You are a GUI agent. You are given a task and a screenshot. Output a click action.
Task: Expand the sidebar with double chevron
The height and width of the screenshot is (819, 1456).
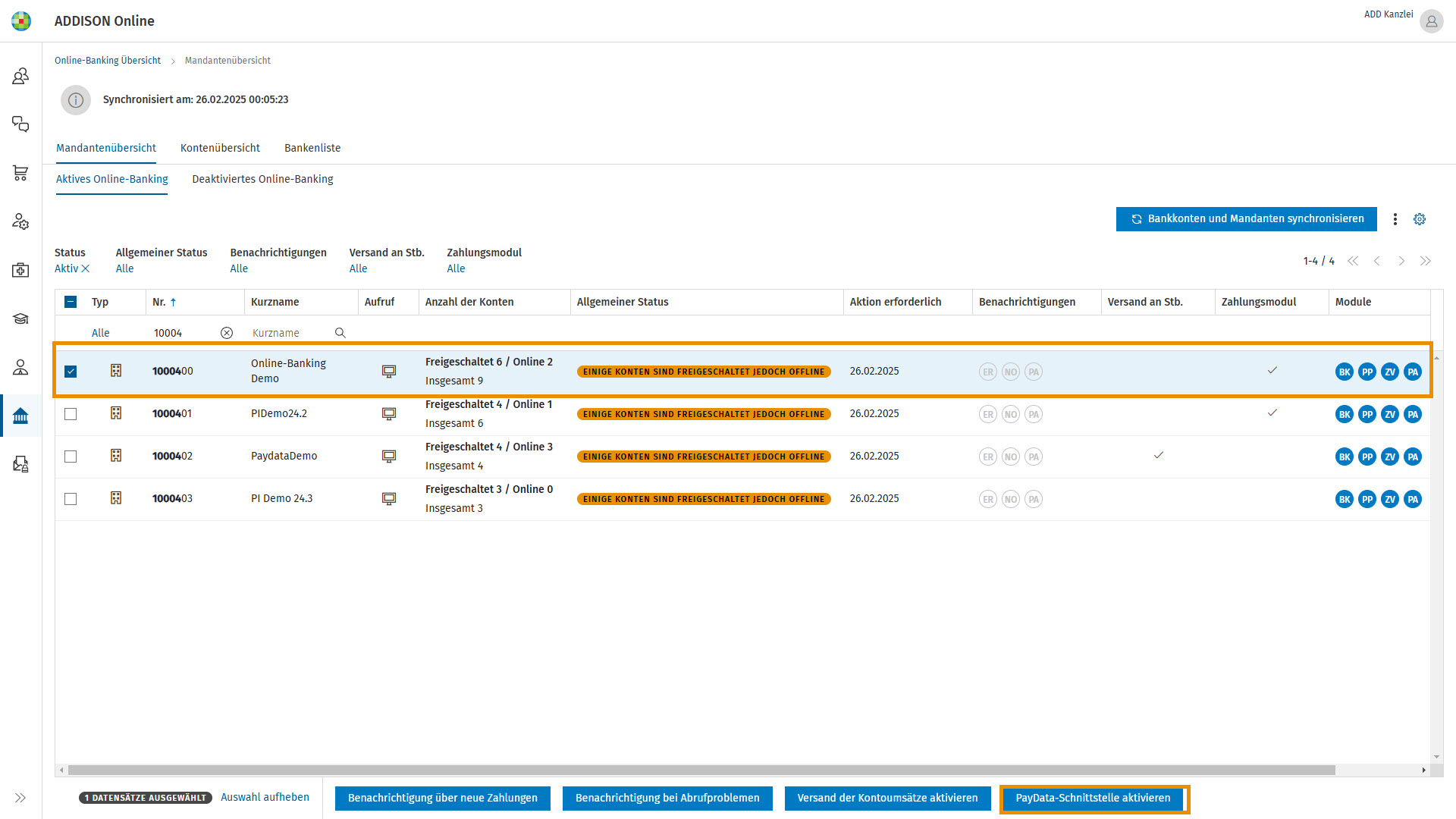(20, 798)
